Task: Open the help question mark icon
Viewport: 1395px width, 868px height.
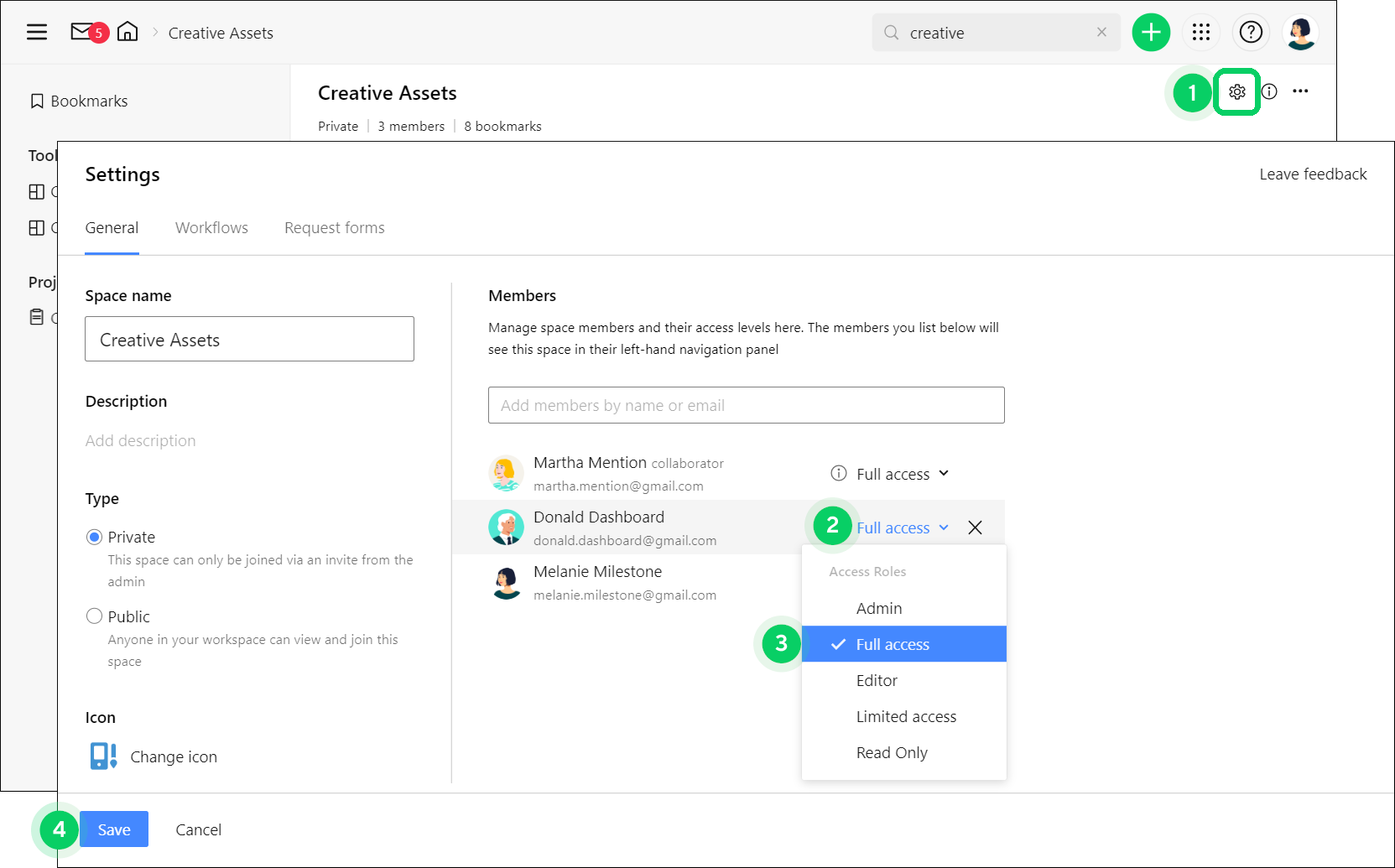Action: coord(1251,33)
